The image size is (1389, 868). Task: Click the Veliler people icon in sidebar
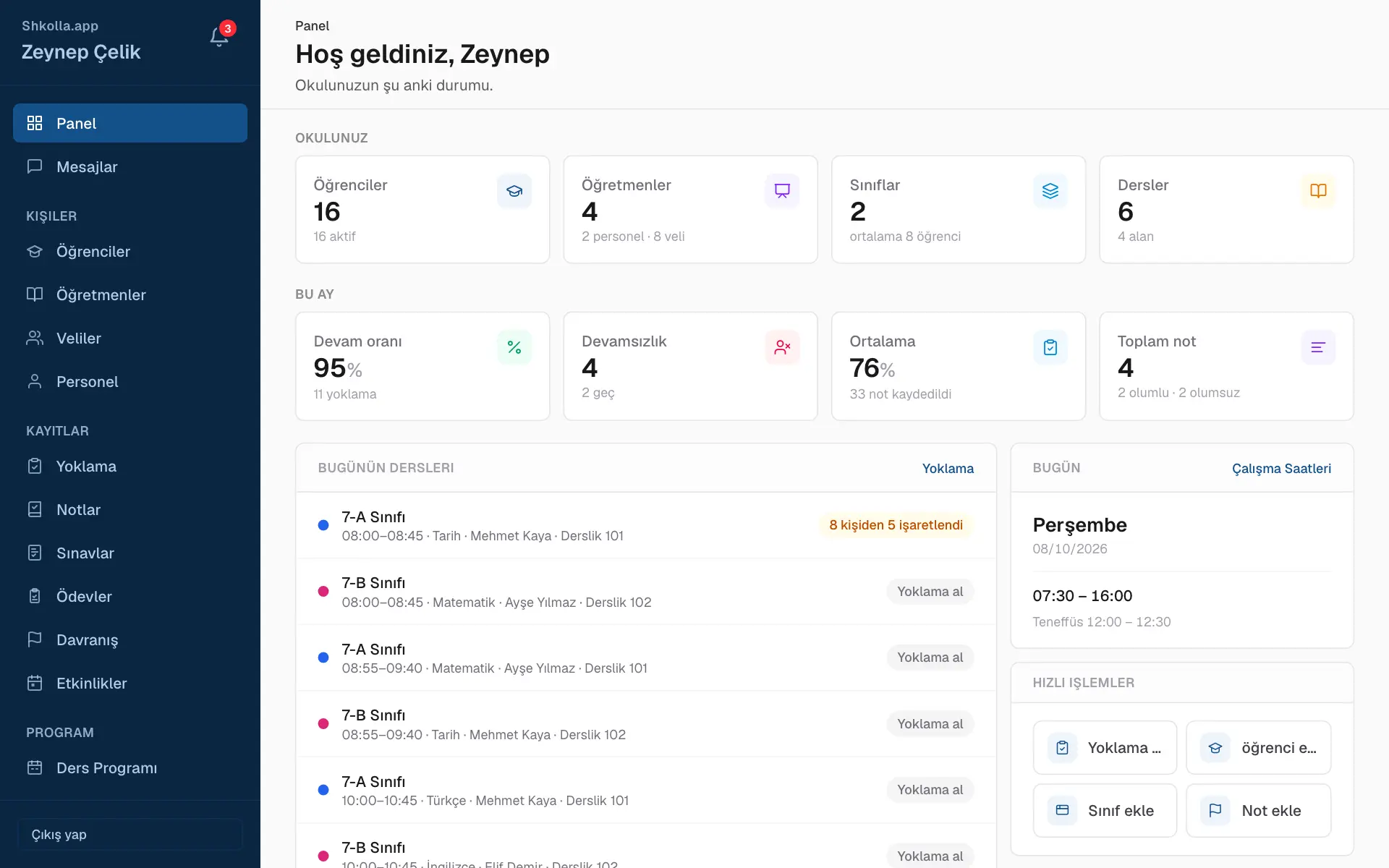(x=35, y=338)
